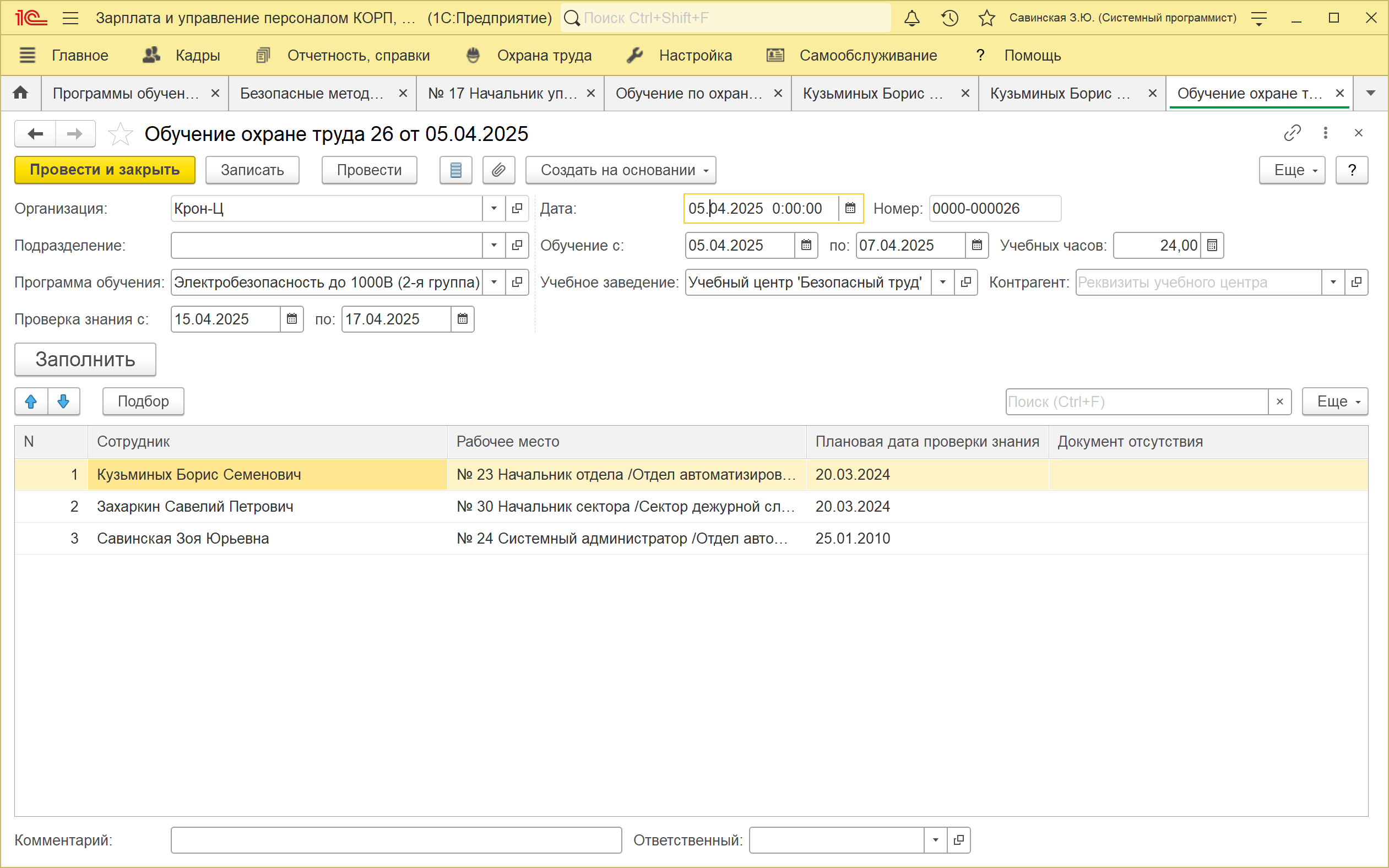The height and width of the screenshot is (868, 1389).
Task: Open Создать на основании dropdown
Action: click(x=621, y=170)
